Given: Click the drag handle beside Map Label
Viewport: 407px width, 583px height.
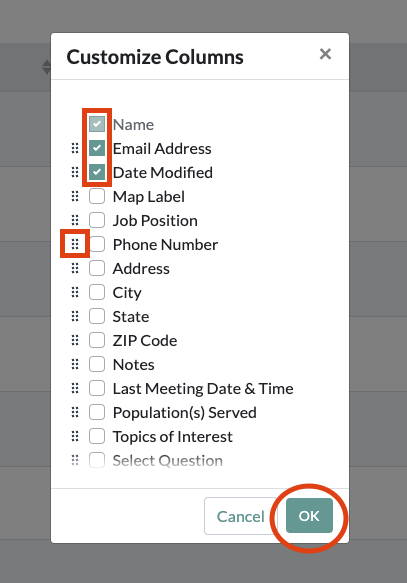Looking at the screenshot, I should click(75, 196).
